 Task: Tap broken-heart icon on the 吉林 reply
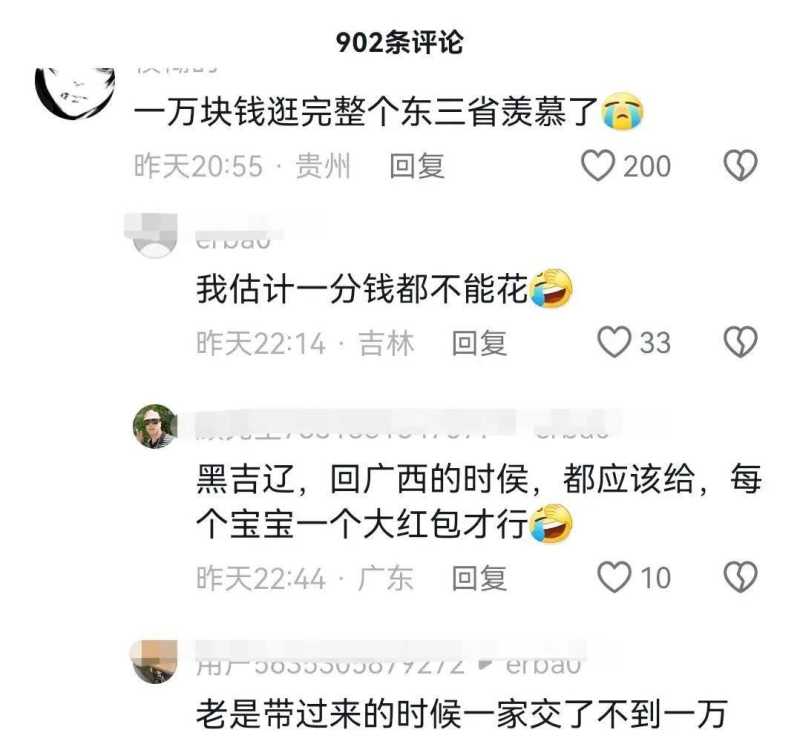coord(740,342)
